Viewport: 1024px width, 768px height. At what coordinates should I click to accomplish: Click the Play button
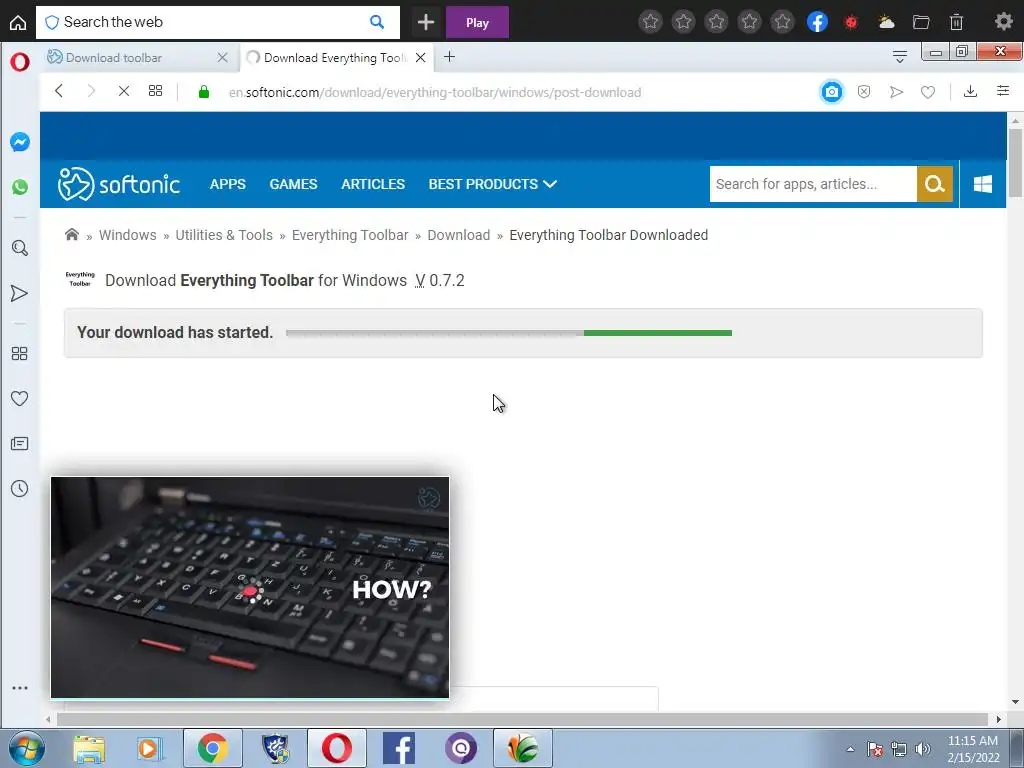(x=477, y=22)
